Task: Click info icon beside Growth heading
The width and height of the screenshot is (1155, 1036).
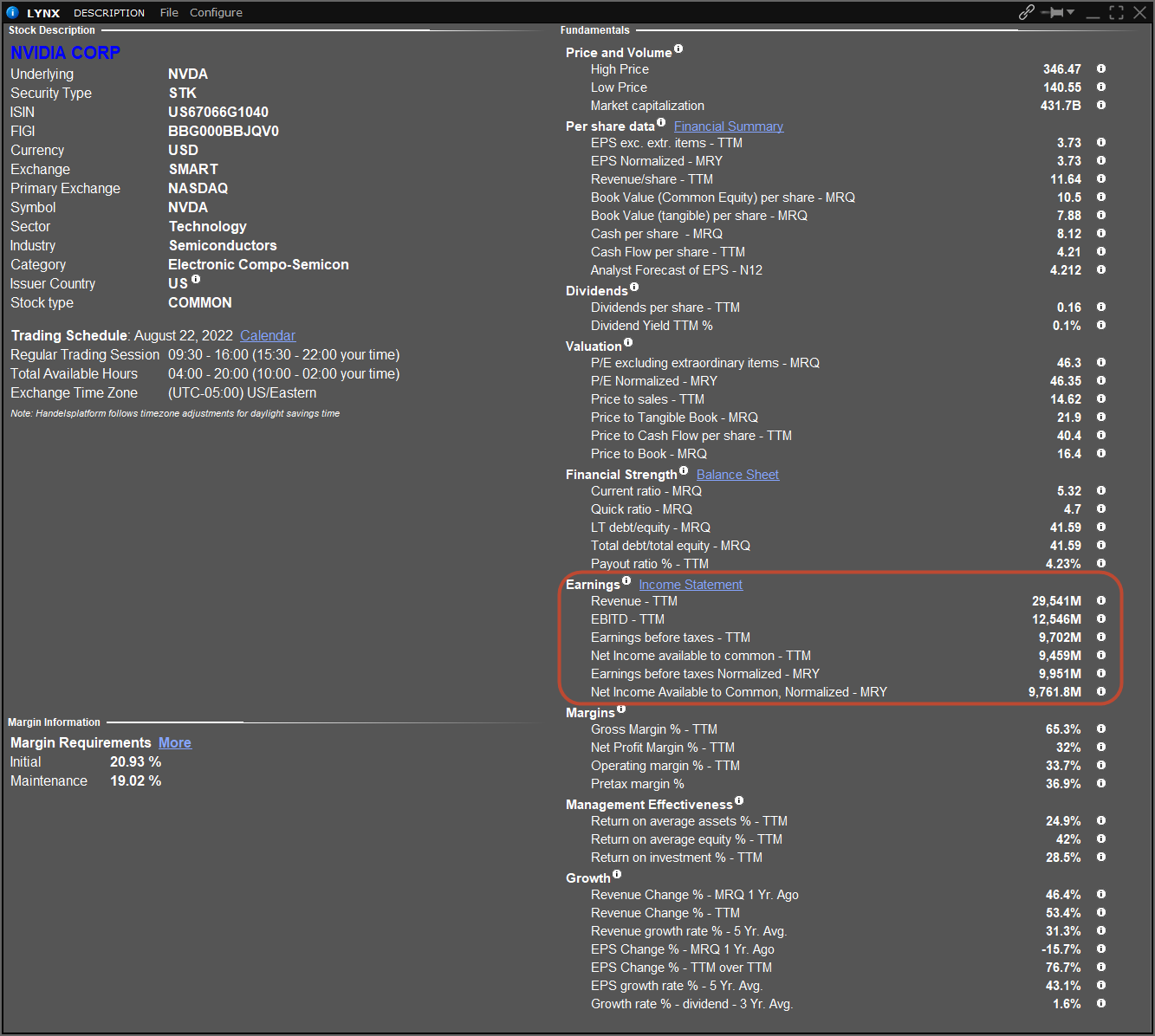Action: pos(617,874)
